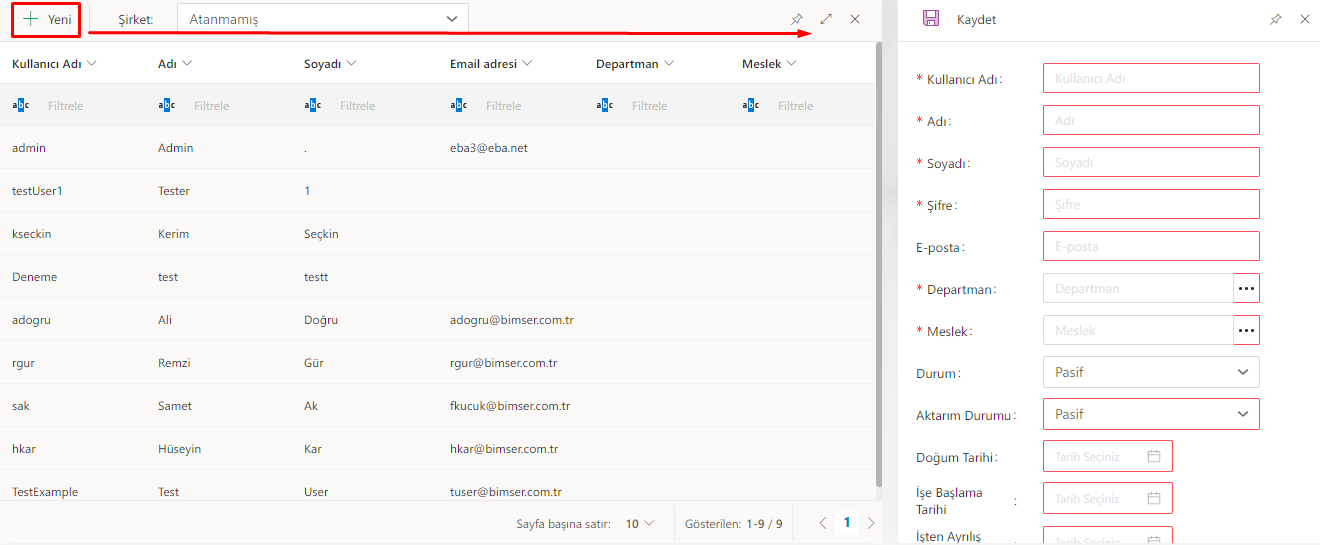Change rows per page dropdown from 10
Screen dimensions: 1320x545
click(640, 523)
